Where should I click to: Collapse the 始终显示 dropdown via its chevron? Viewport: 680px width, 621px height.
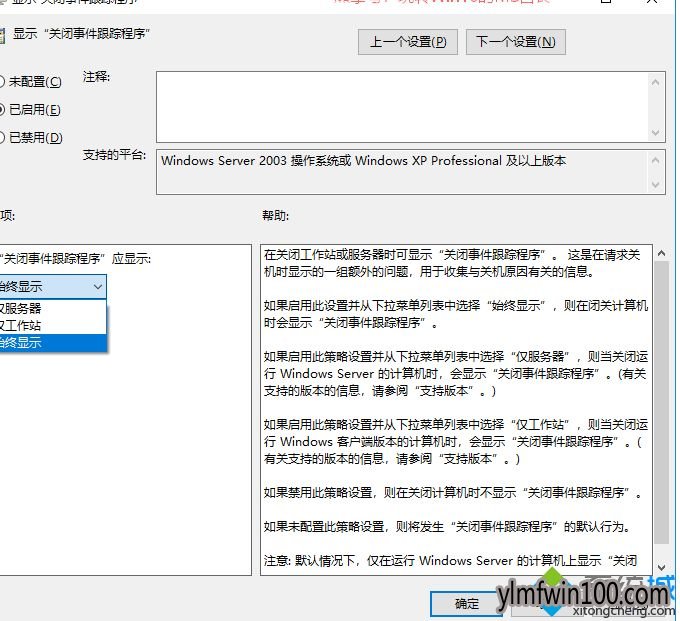pyautogui.click(x=98, y=287)
